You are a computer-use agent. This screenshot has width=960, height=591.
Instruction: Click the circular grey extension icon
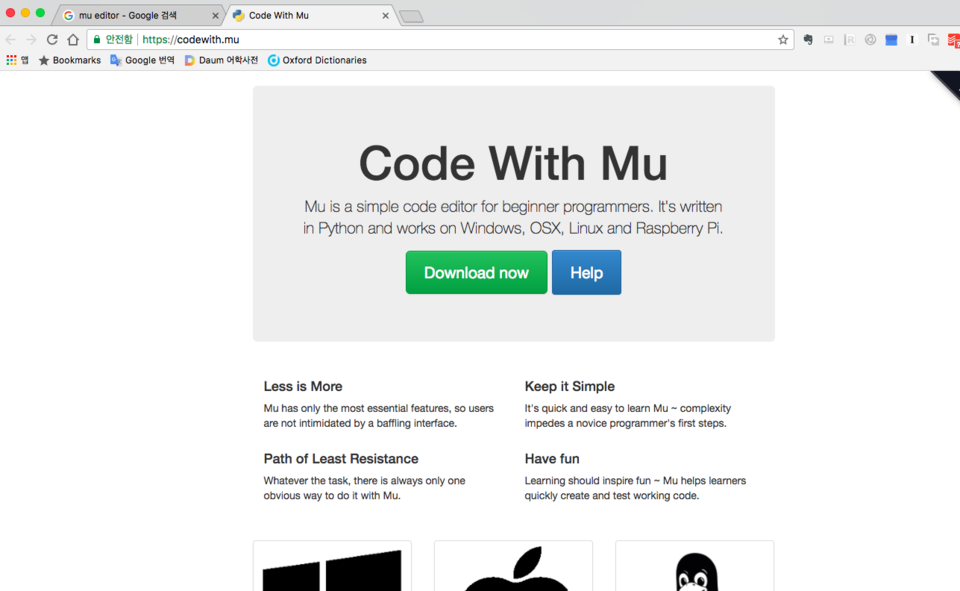click(x=870, y=40)
